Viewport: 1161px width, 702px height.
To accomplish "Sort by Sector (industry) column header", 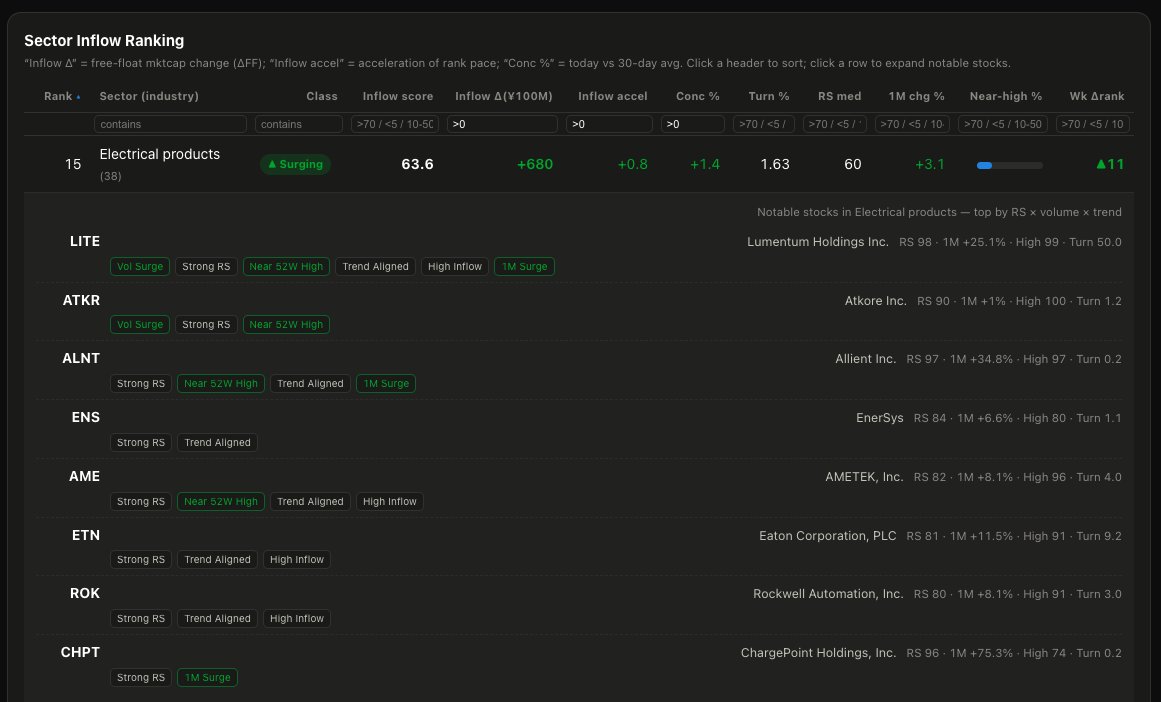I will [149, 96].
